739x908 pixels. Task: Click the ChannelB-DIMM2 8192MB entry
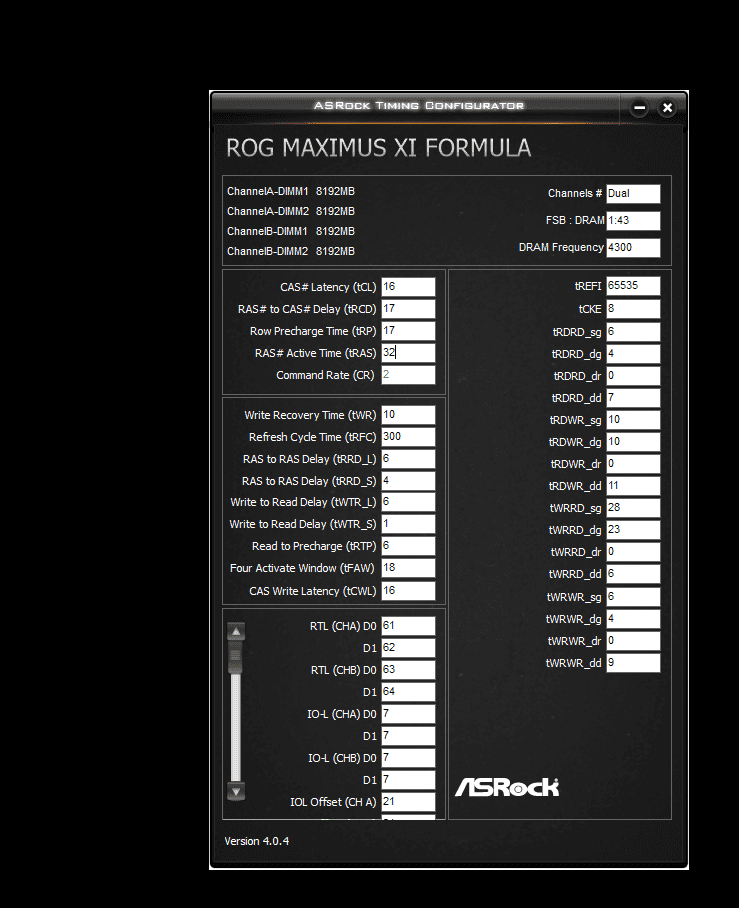tap(291, 251)
